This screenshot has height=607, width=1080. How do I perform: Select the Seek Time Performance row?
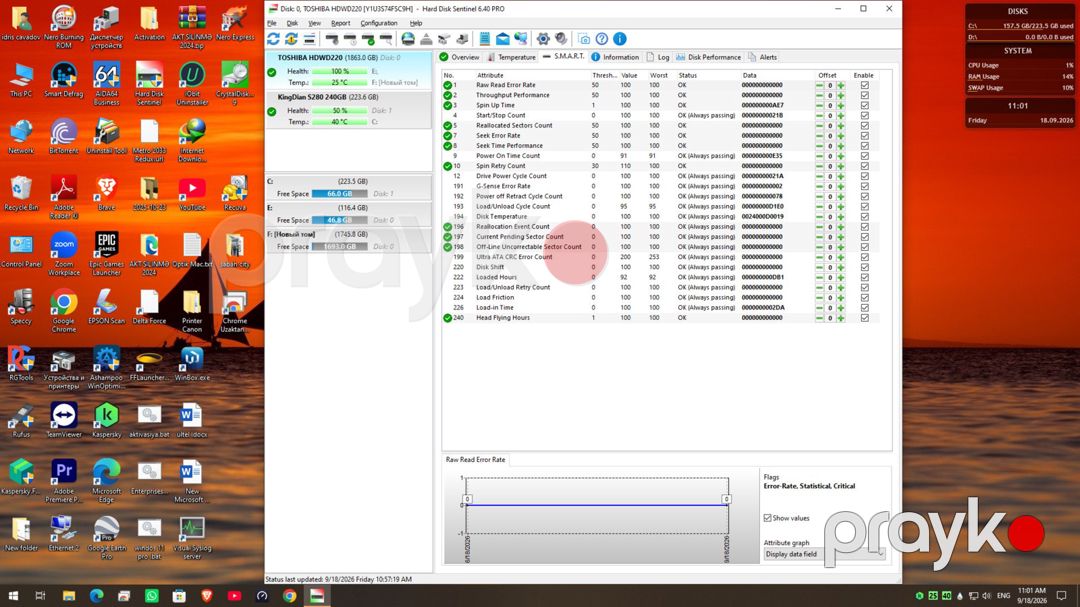click(x=660, y=146)
